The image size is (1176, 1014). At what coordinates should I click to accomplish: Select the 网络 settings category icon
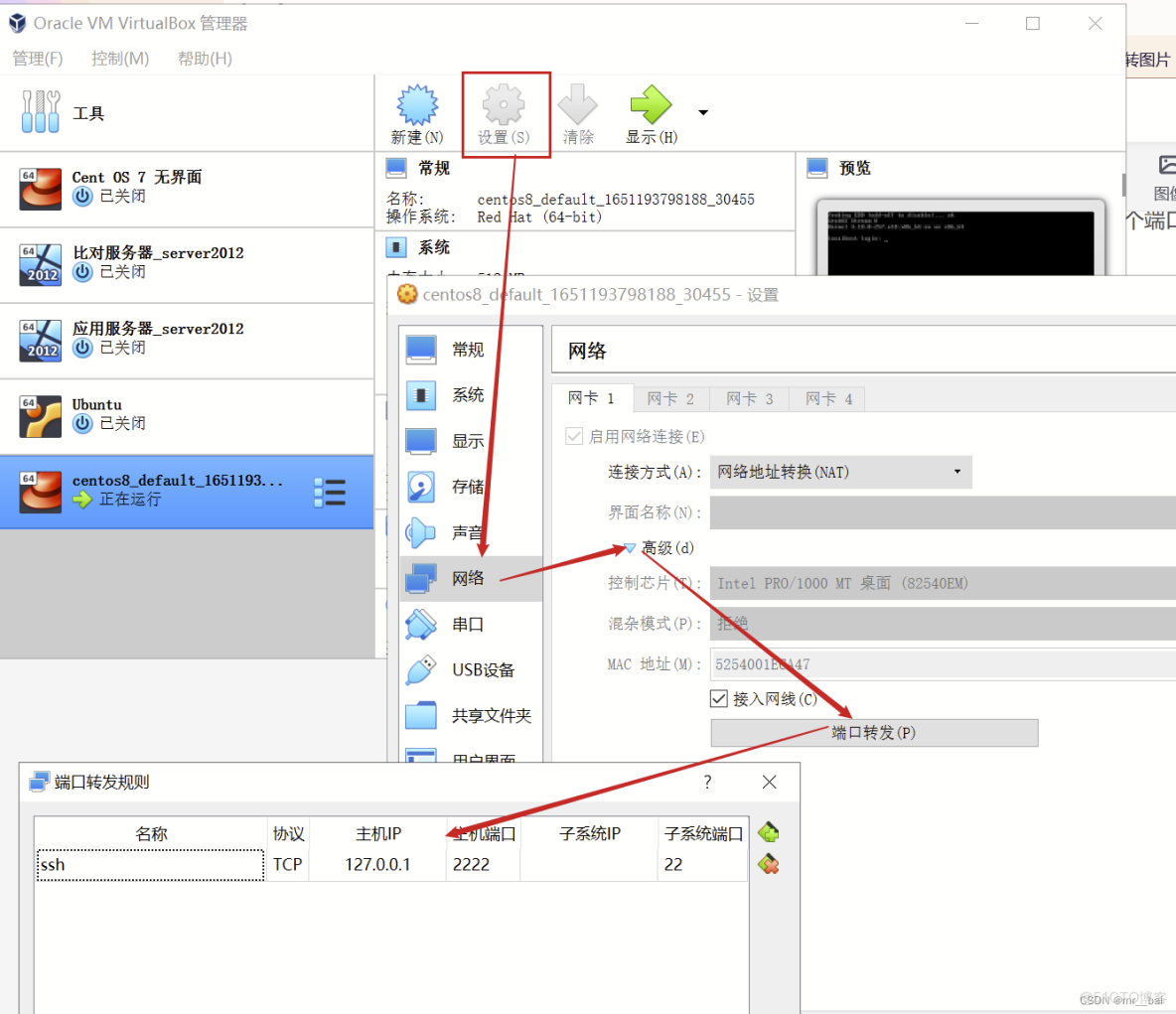tap(421, 577)
